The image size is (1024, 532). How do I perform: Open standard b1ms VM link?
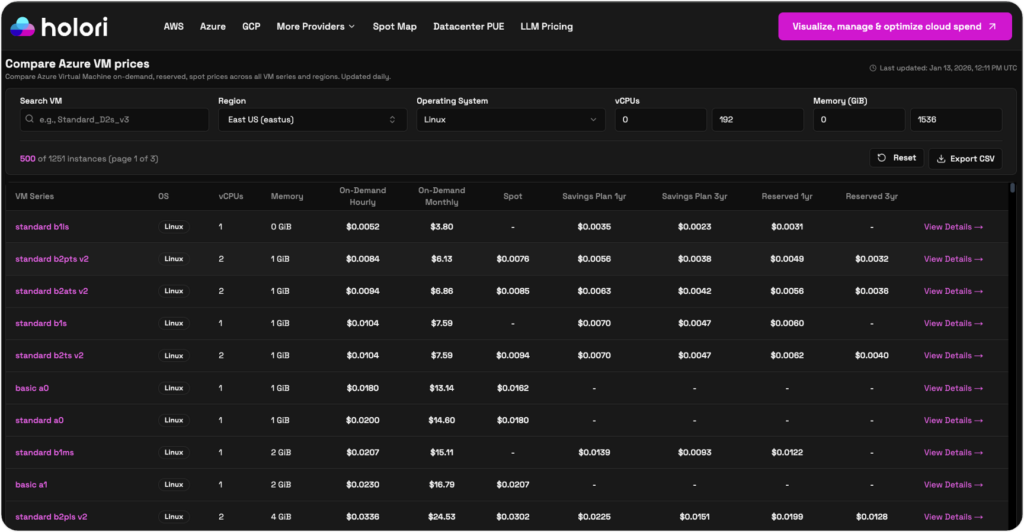[x=44, y=452]
